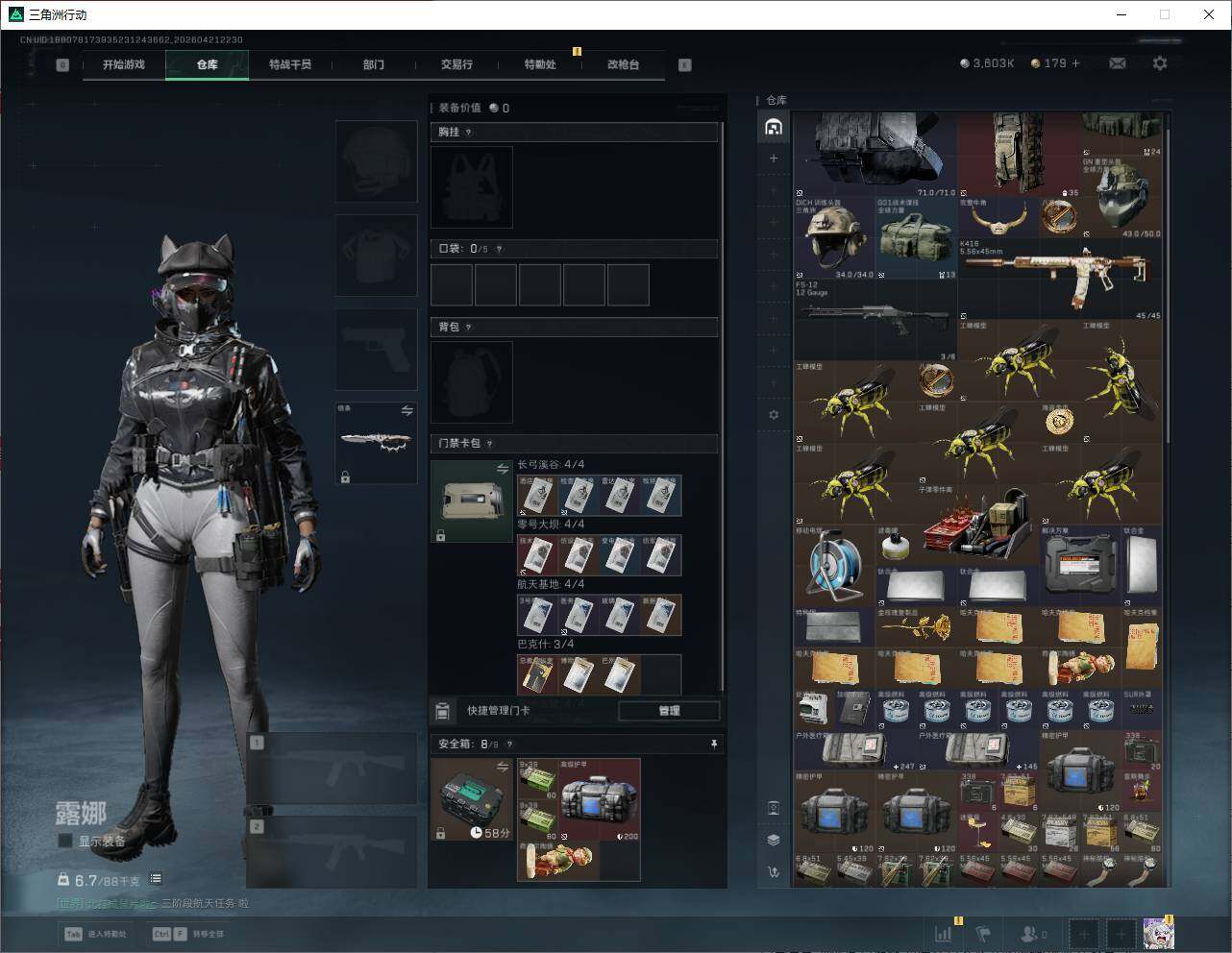
Task: Click the warehouse sort icon at bottom
Action: 774,872
